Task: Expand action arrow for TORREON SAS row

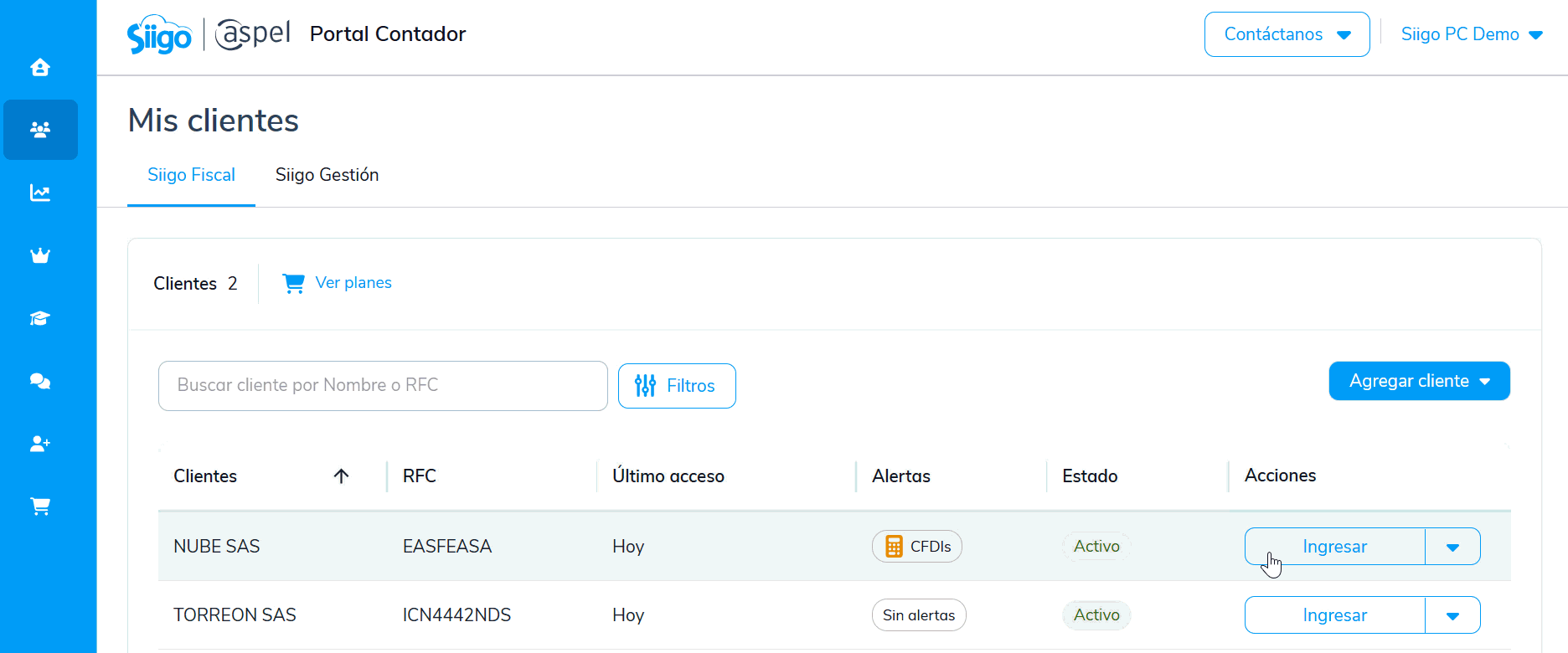Action: tap(1452, 615)
